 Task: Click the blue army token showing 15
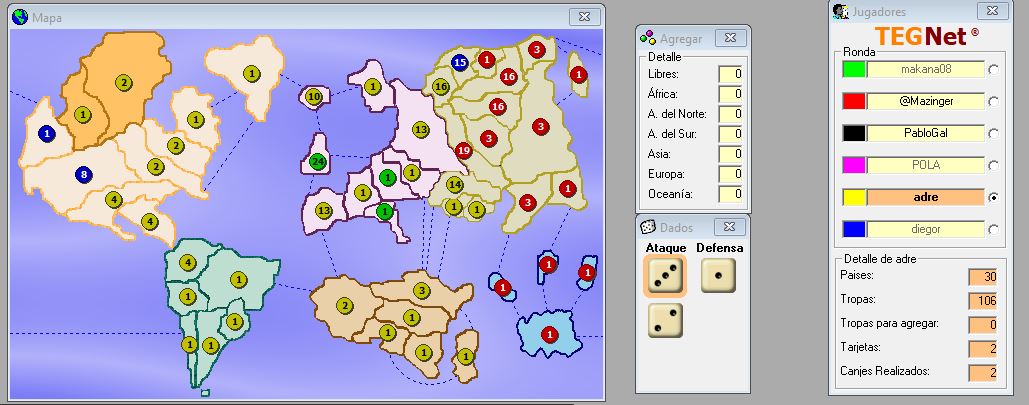click(x=460, y=63)
